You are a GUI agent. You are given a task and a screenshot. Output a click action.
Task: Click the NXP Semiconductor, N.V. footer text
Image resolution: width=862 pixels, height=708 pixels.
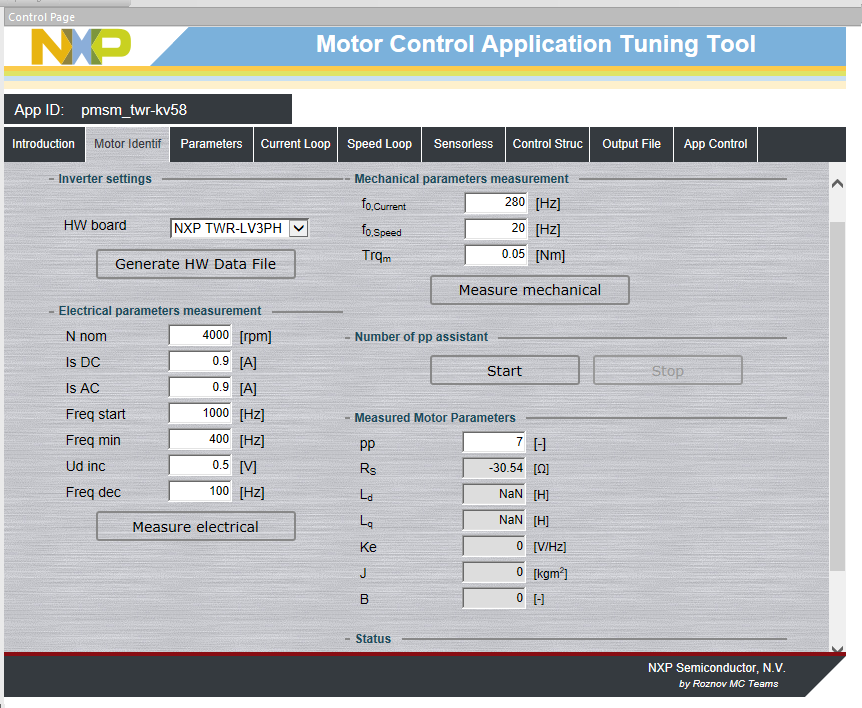[x=716, y=668]
